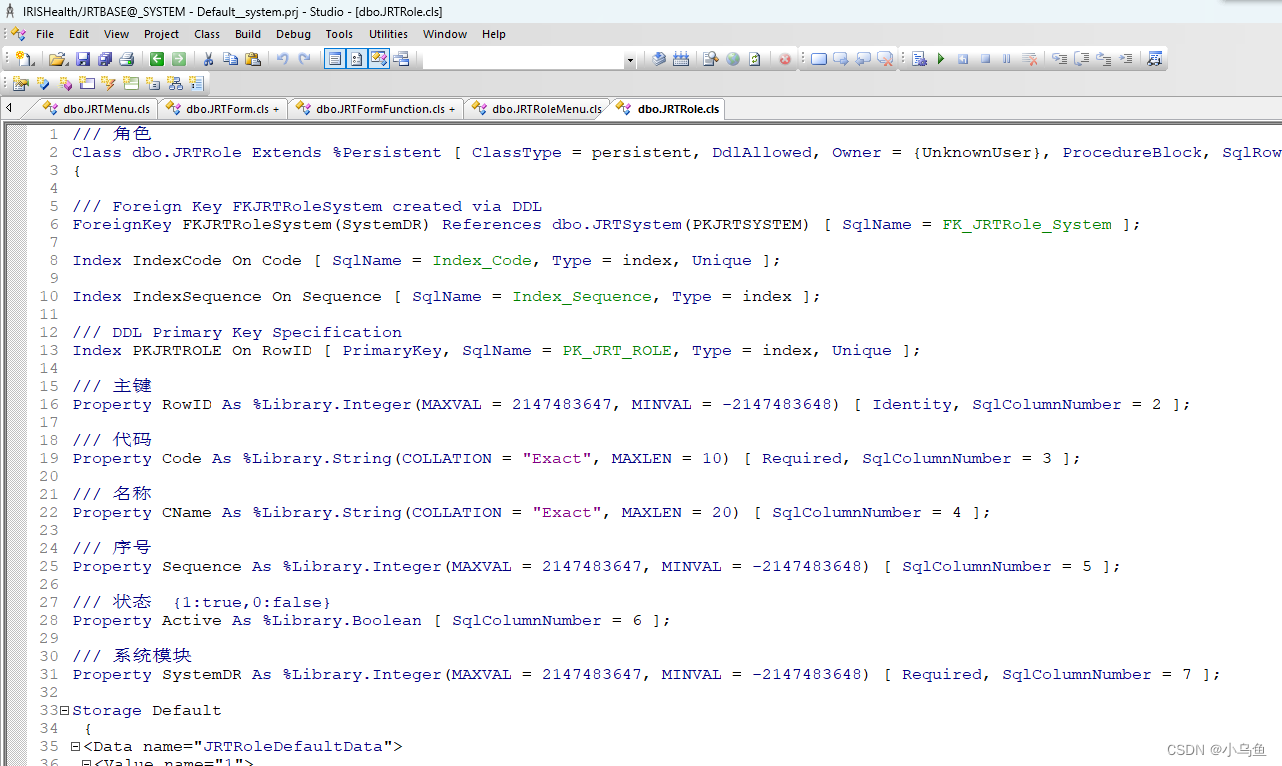Open web page globe icon

click(733, 59)
